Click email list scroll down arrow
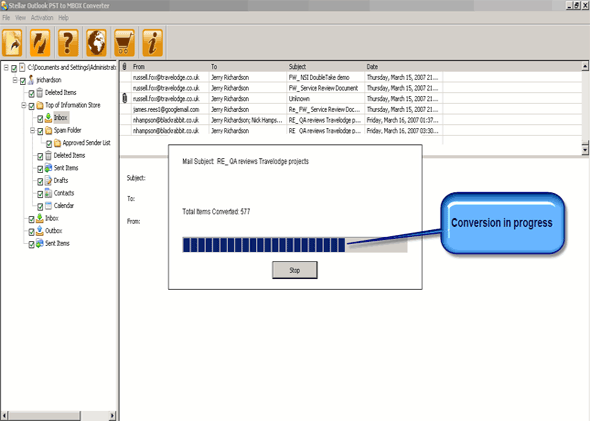 point(585,150)
